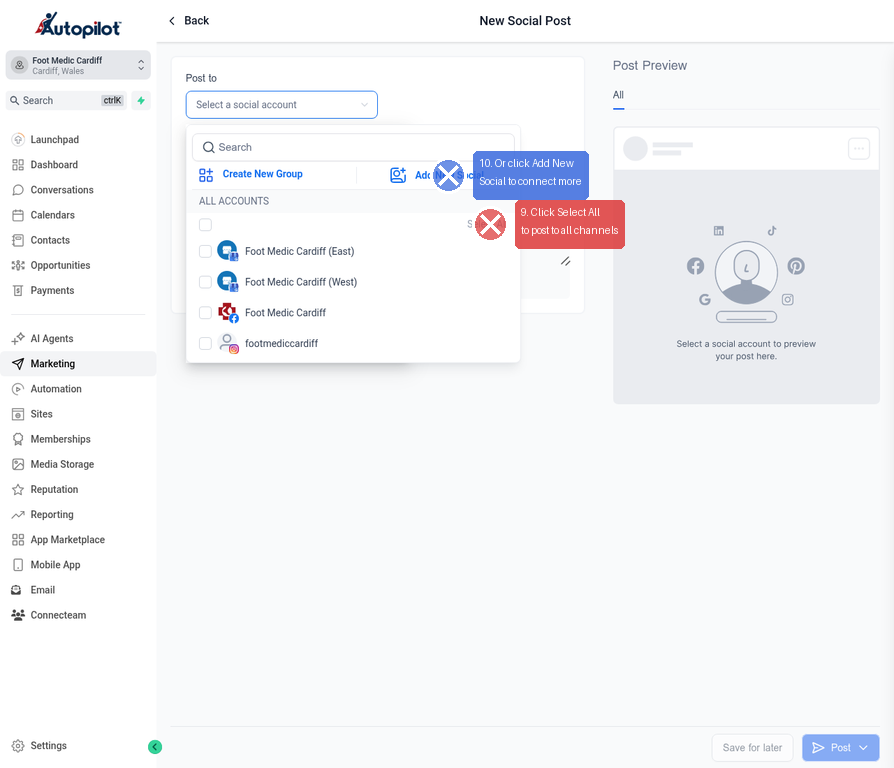This screenshot has width=894, height=768.
Task: Click the Foot Medic Cardiff (East) avatar
Action: [x=228, y=251]
